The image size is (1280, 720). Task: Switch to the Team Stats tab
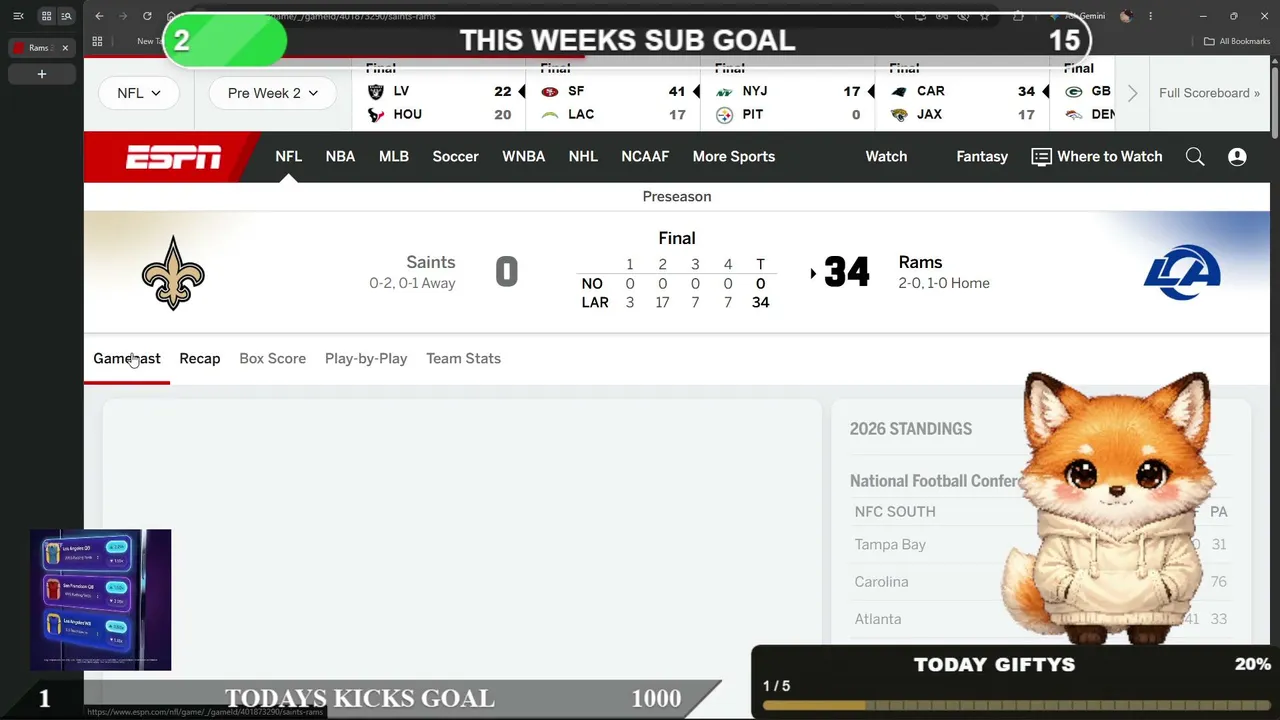pyautogui.click(x=463, y=358)
